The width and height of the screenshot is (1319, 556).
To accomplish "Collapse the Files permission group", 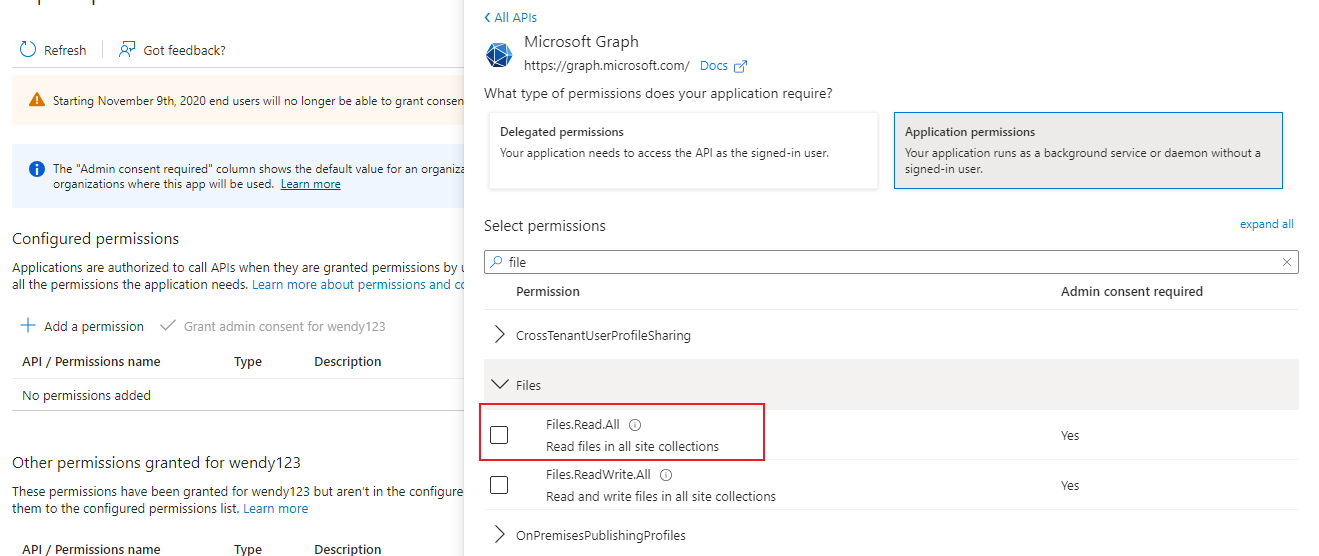I will click(x=500, y=385).
